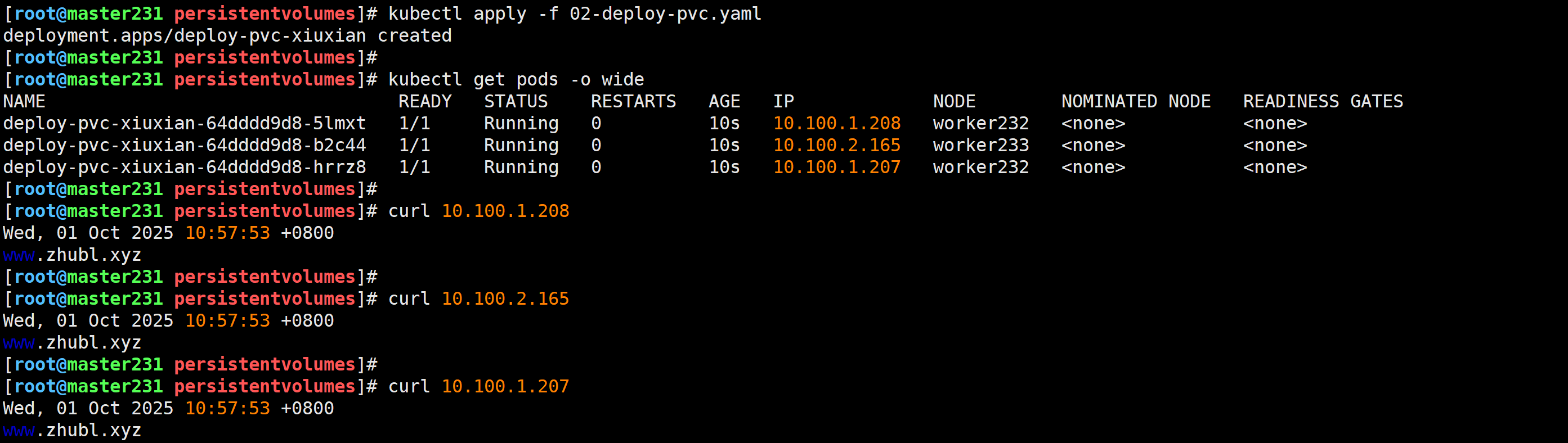Click the 'curl 10.100.1.207' command IP

pyautogui.click(x=505, y=386)
